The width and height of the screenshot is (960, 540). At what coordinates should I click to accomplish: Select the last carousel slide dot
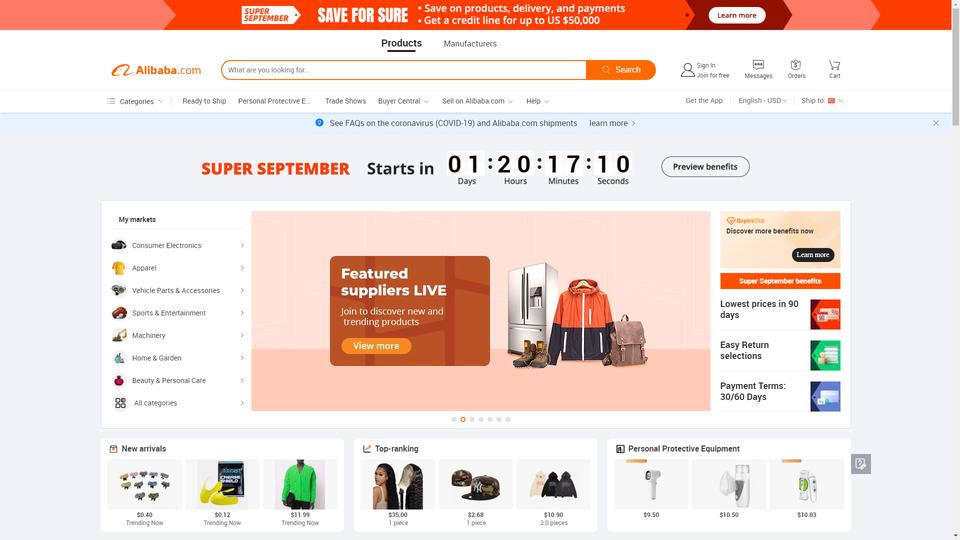tap(508, 419)
